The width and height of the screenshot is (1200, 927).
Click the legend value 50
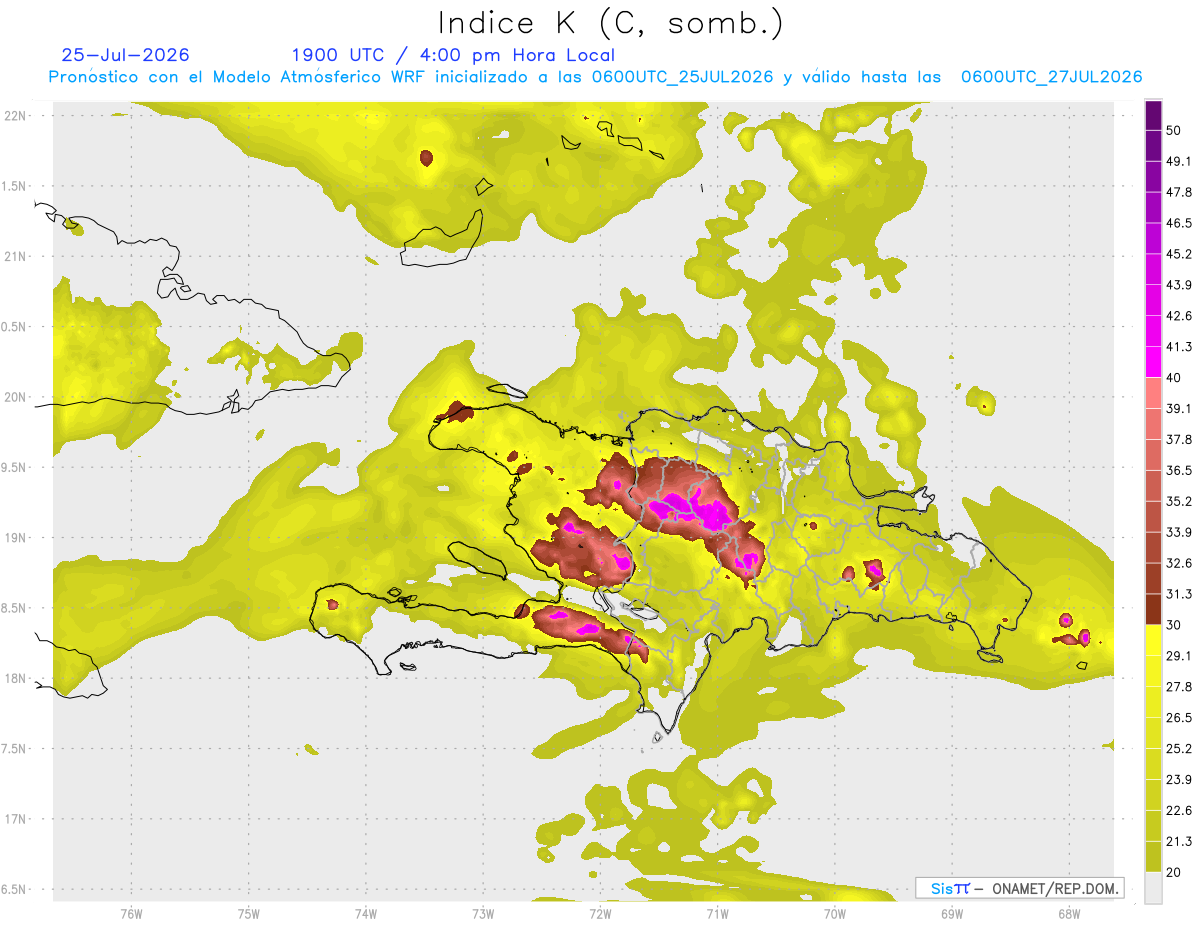(x=1175, y=131)
